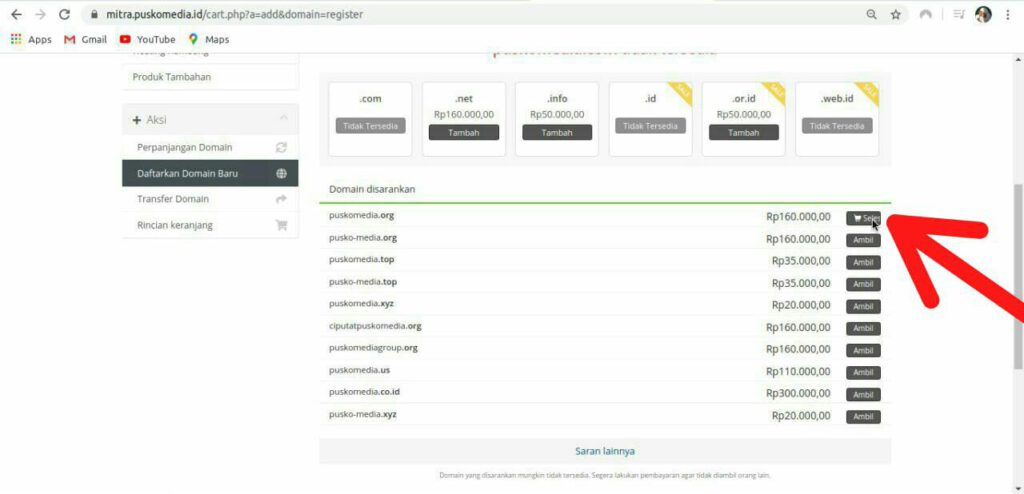Select Daftarkan Domain Baru menu item

[210, 173]
